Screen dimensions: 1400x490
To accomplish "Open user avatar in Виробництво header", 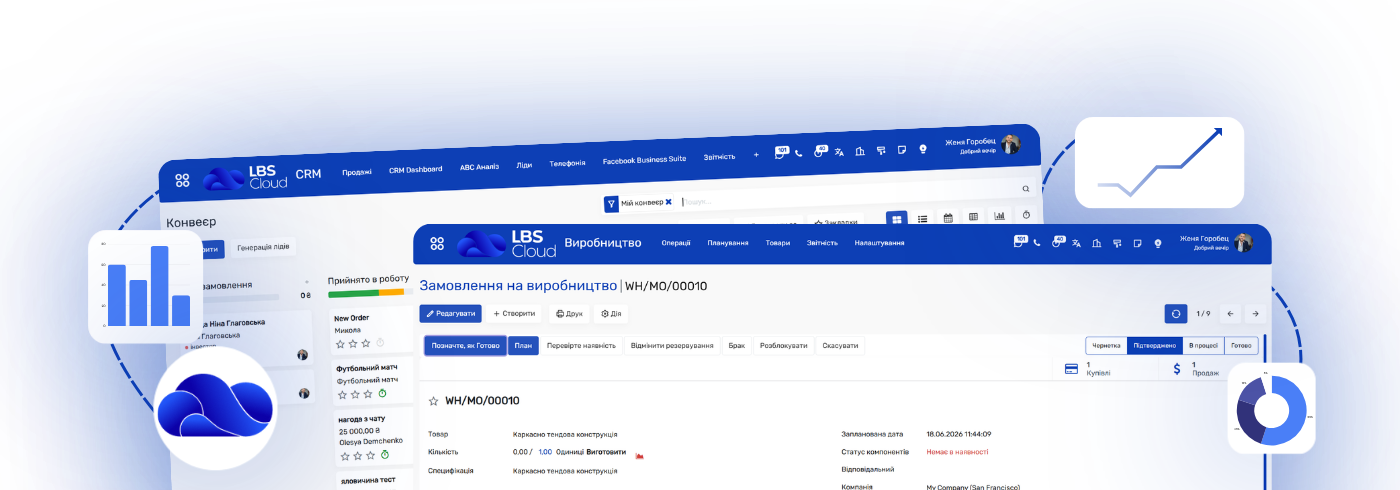I will [x=1243, y=243].
